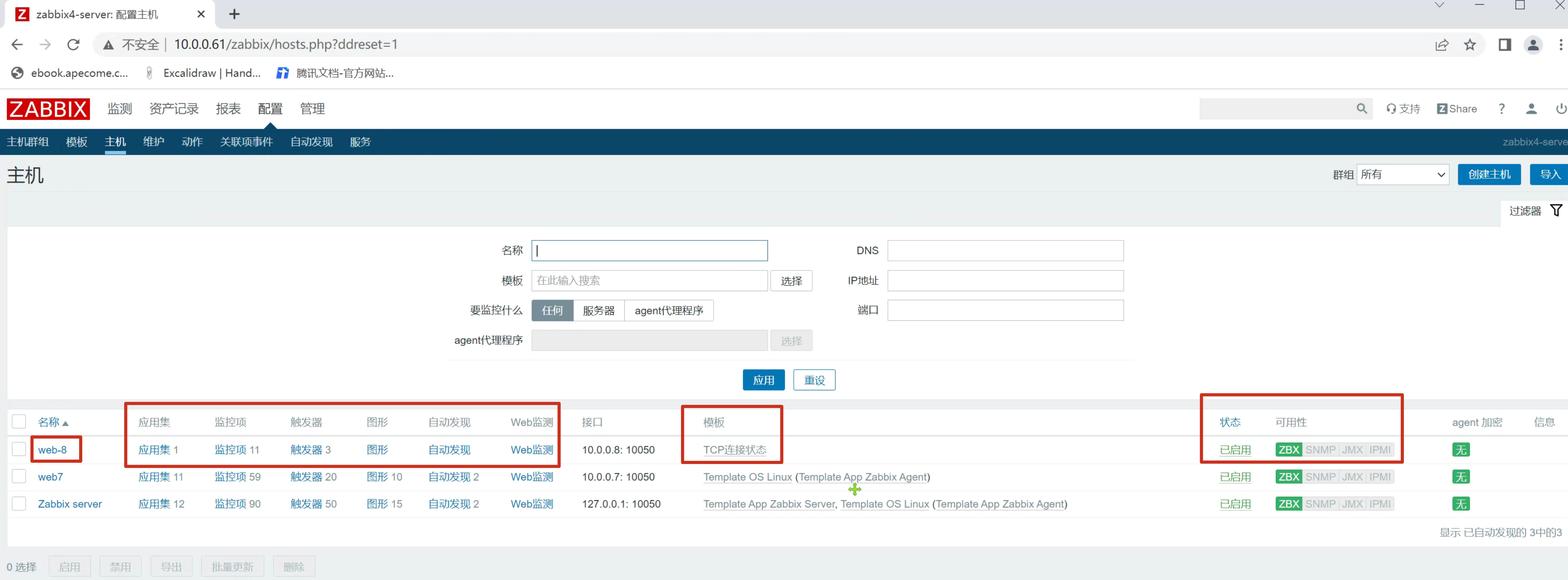The height and width of the screenshot is (580, 1568).
Task: Toggle the select-all hosts checkbox
Action: (19, 421)
